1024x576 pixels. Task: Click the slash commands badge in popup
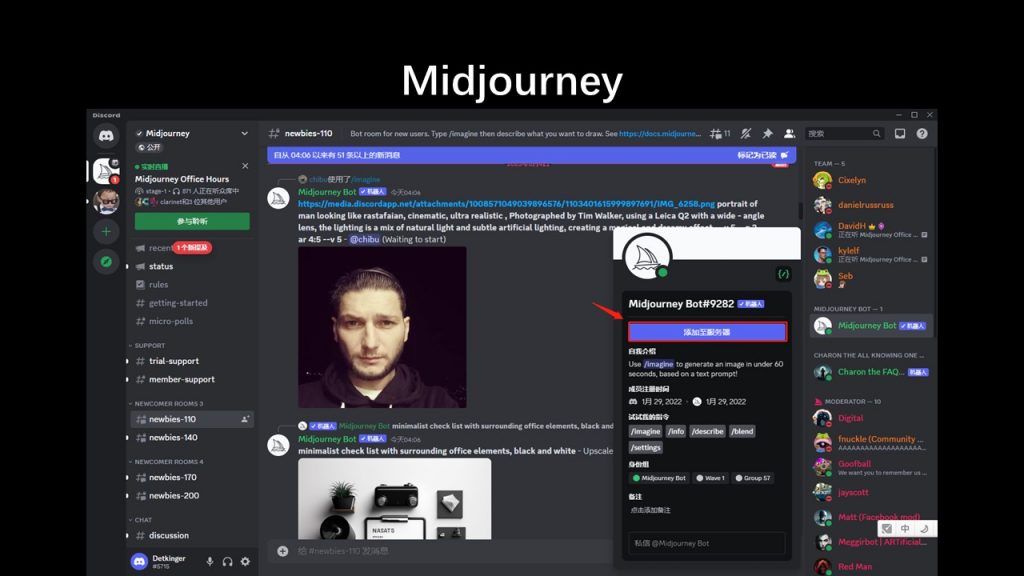(783, 274)
